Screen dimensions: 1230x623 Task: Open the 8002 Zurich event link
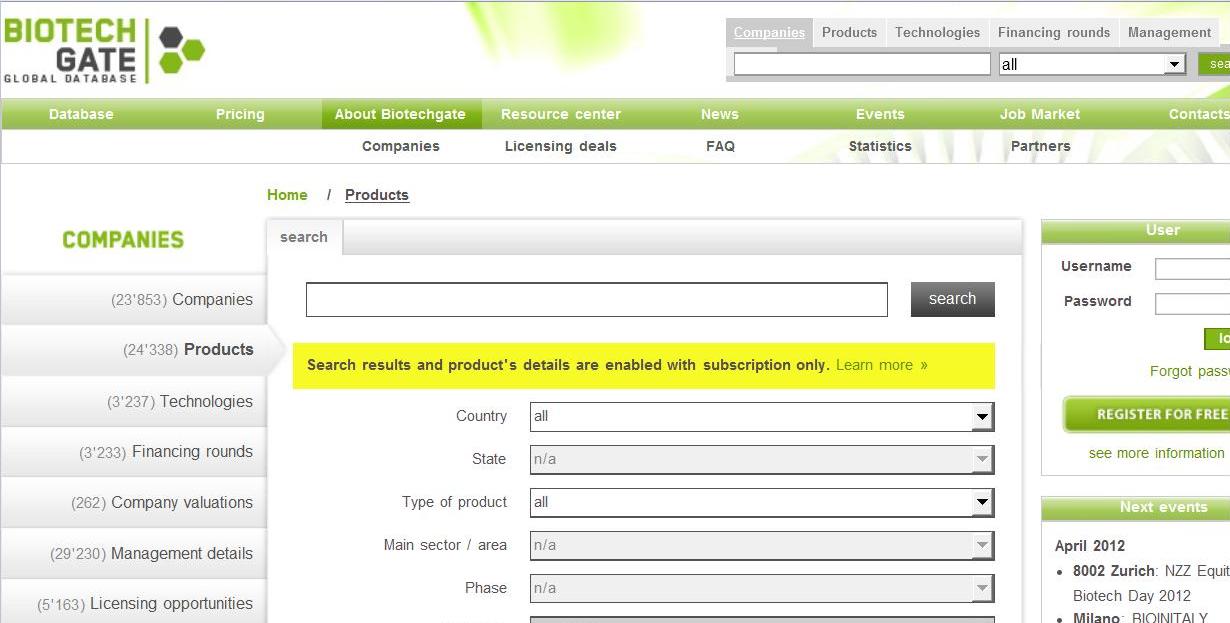tap(1114, 571)
